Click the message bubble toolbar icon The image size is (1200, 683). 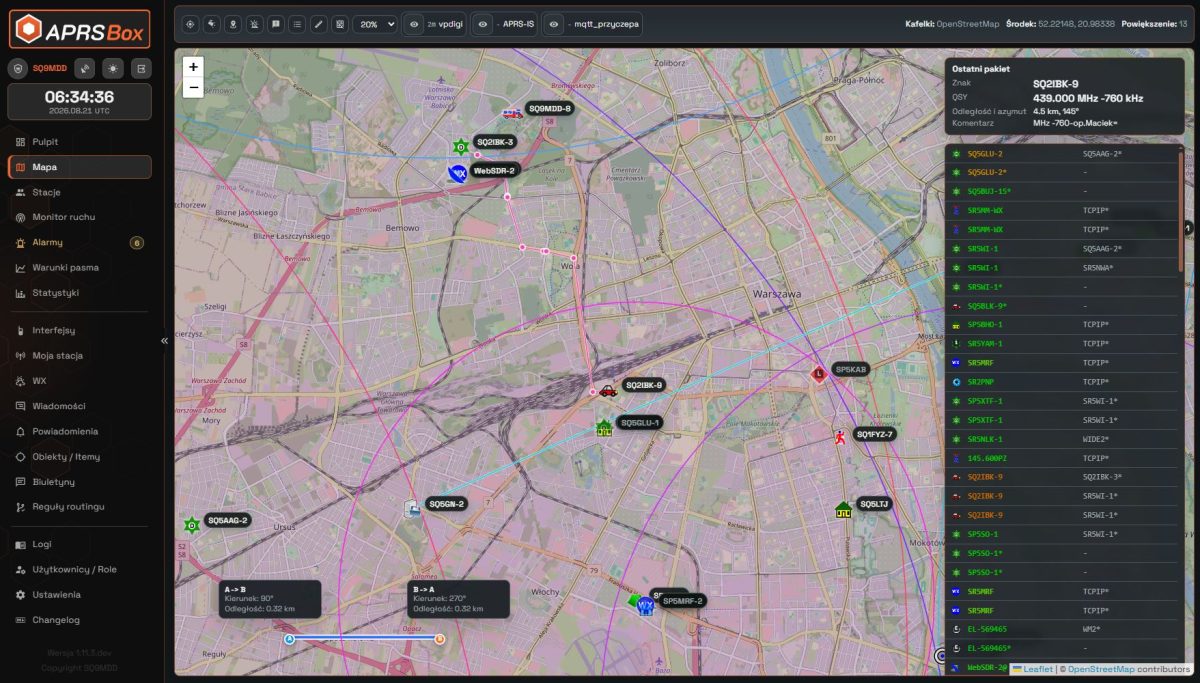[x=276, y=24]
